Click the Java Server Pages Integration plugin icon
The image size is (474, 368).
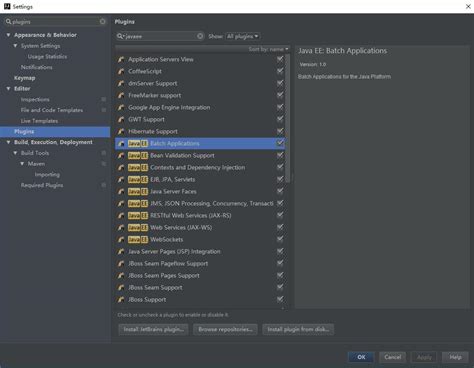pyautogui.click(x=121, y=251)
